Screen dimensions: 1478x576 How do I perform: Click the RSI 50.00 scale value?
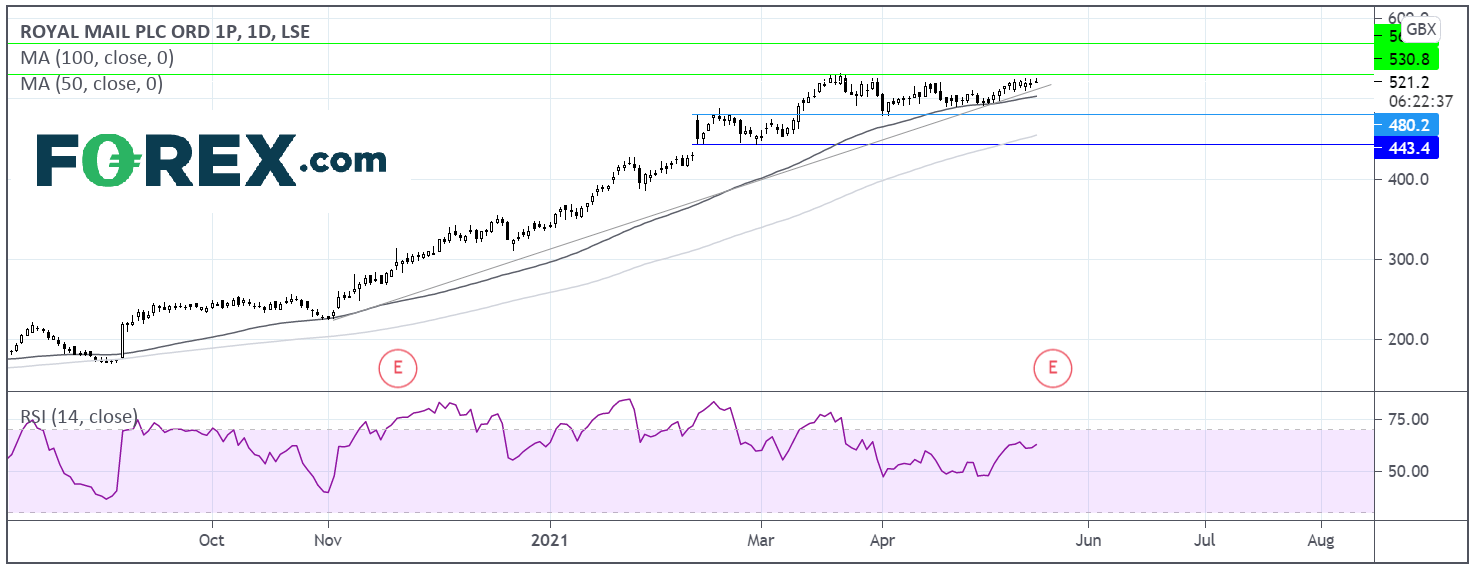(x=1409, y=471)
